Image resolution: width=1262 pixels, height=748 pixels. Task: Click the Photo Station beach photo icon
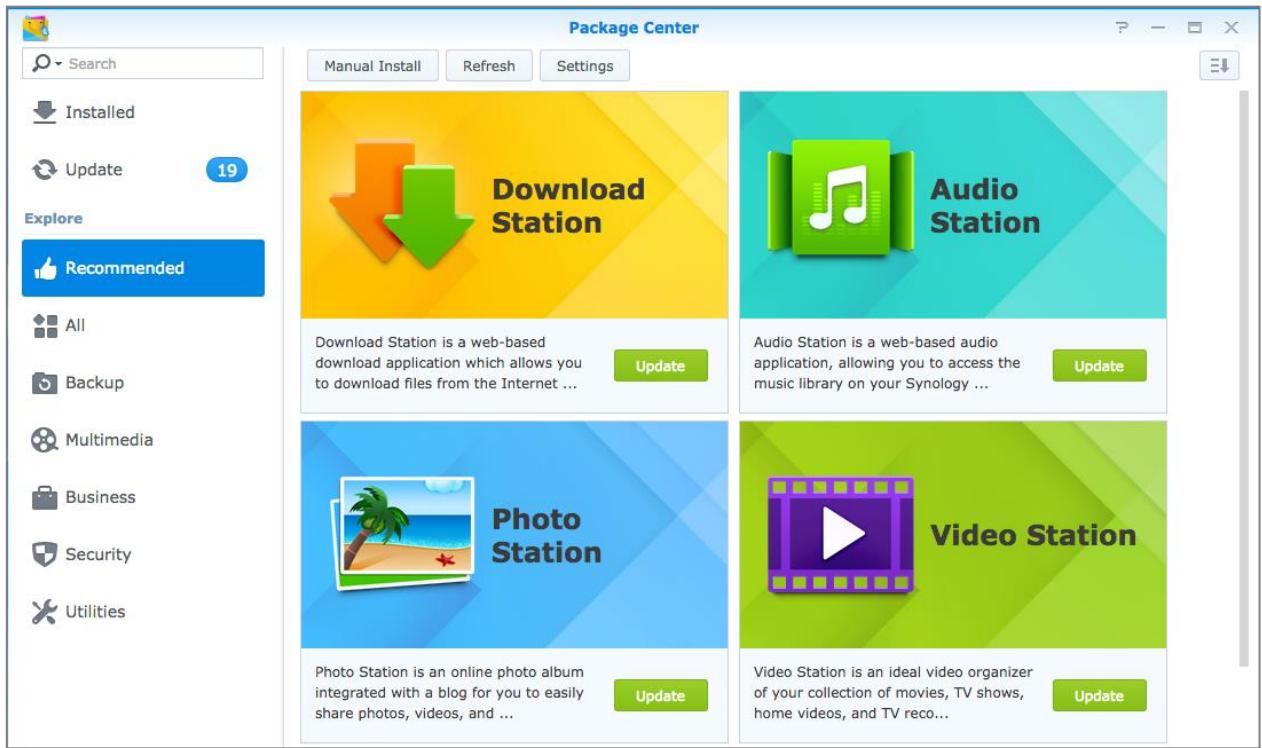pos(402,535)
